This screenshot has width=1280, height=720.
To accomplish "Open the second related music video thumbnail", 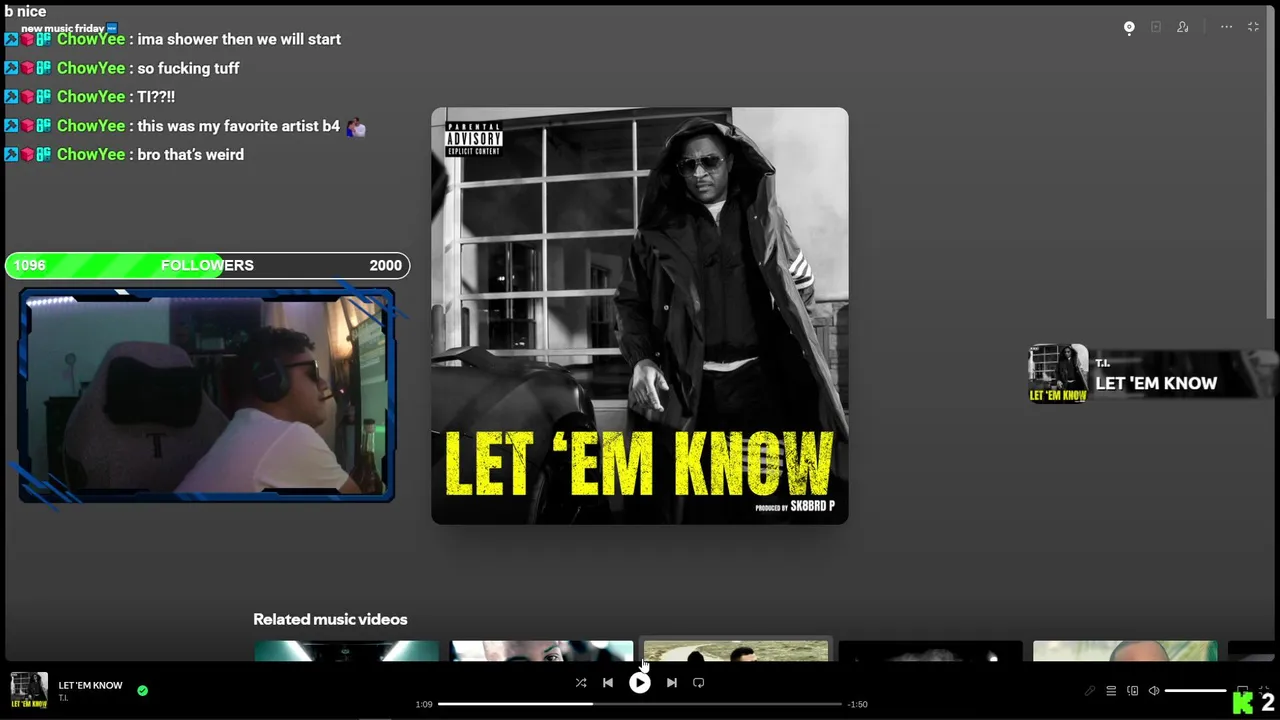I will pyautogui.click(x=541, y=651).
